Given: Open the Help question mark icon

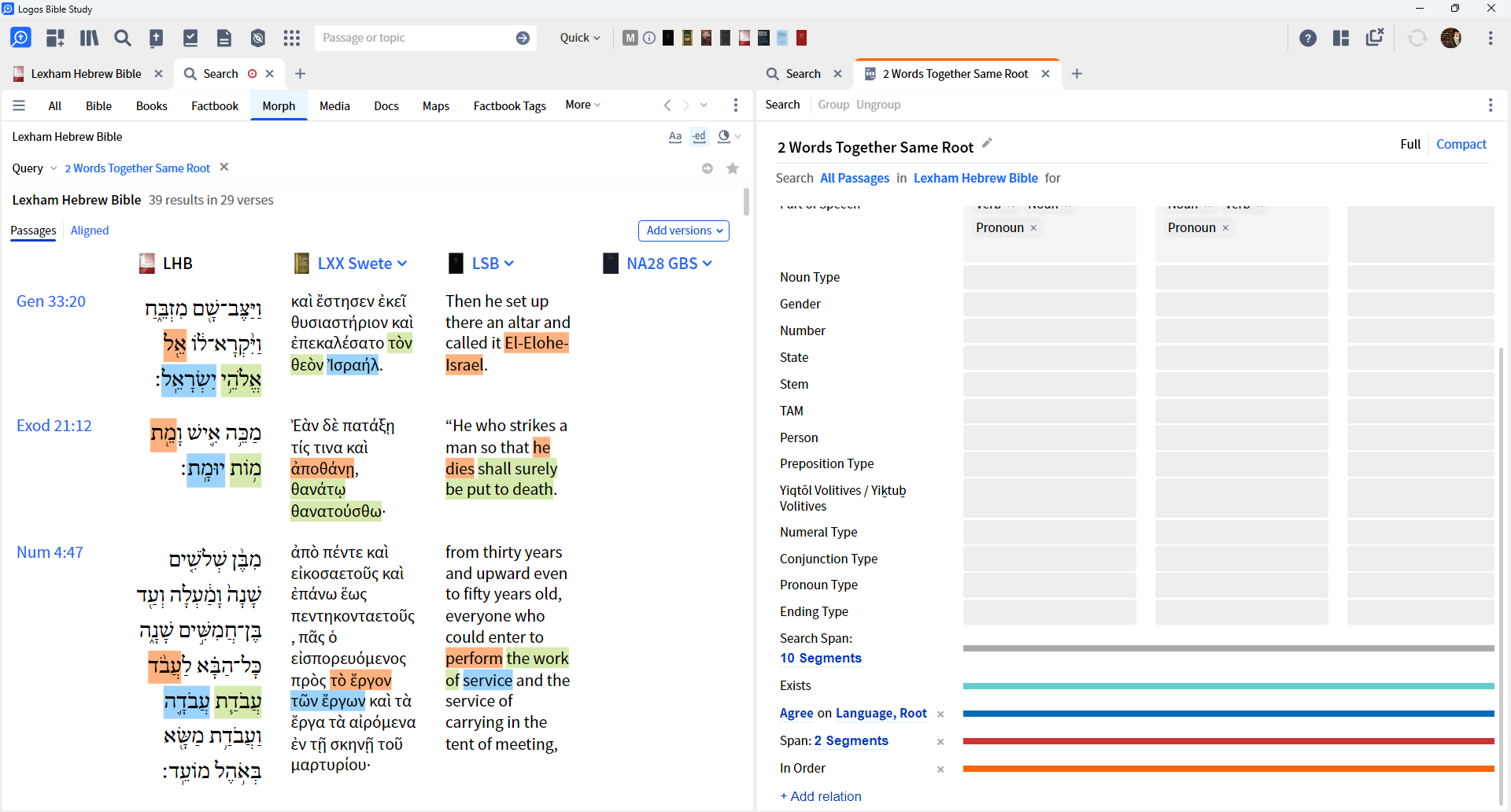Looking at the screenshot, I should (x=1308, y=38).
